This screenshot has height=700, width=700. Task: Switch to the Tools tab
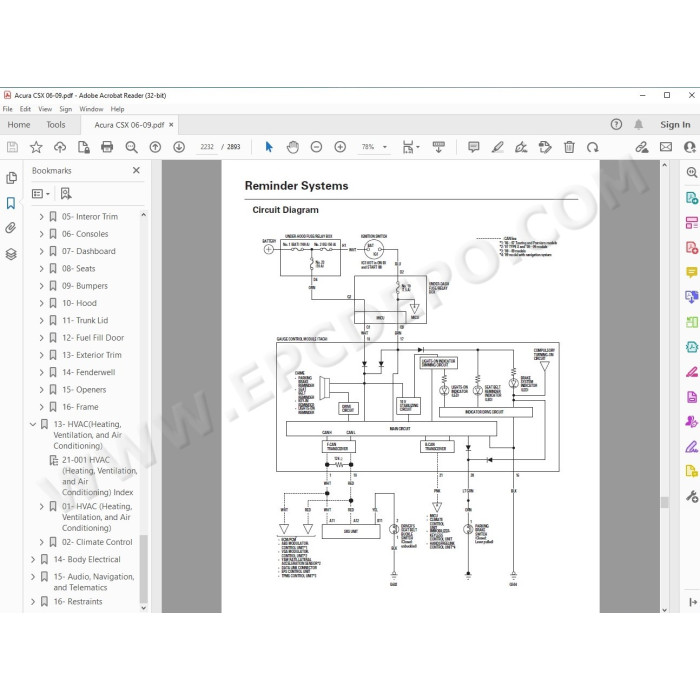(x=56, y=125)
